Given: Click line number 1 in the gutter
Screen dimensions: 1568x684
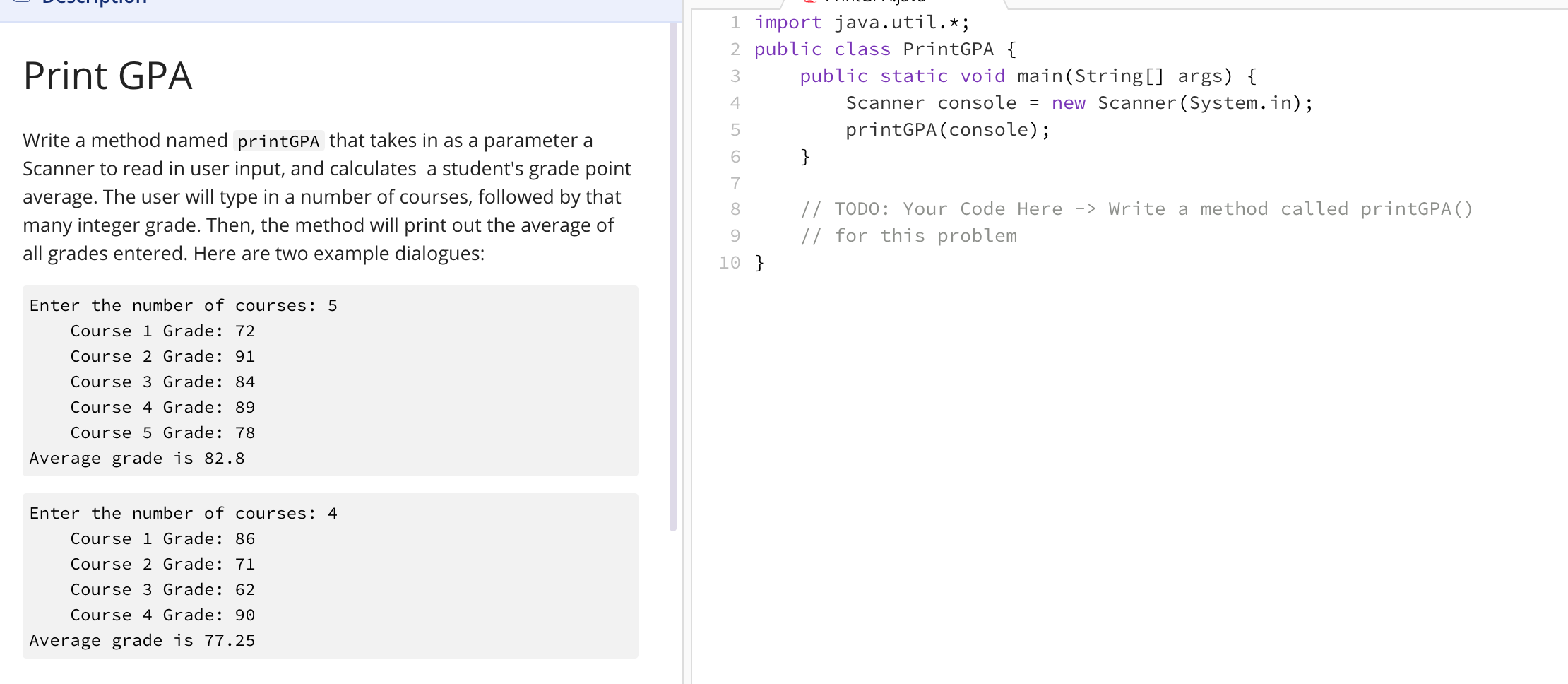Looking at the screenshot, I should click(x=735, y=22).
